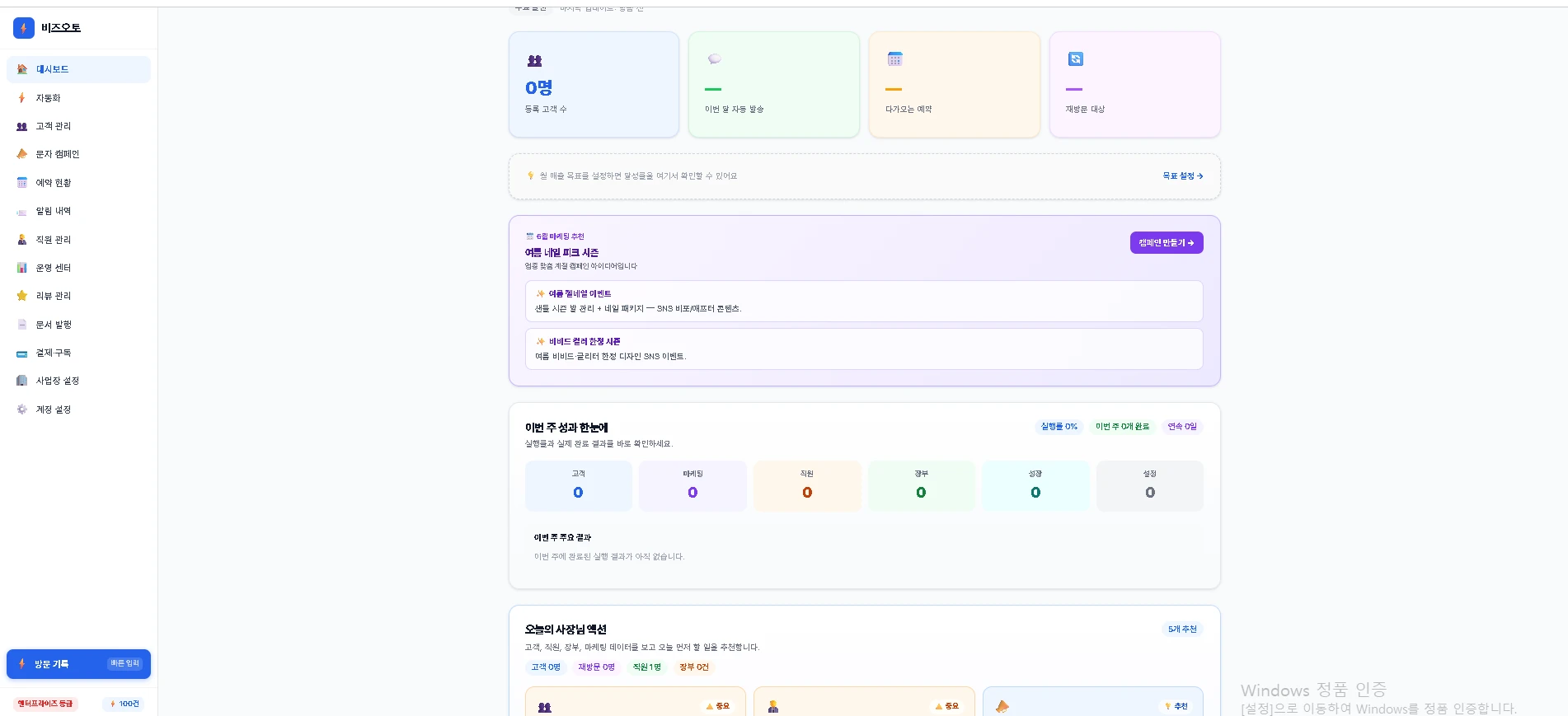
Task: Click the speech bubble icon in 자동 발송 card
Action: tap(714, 59)
